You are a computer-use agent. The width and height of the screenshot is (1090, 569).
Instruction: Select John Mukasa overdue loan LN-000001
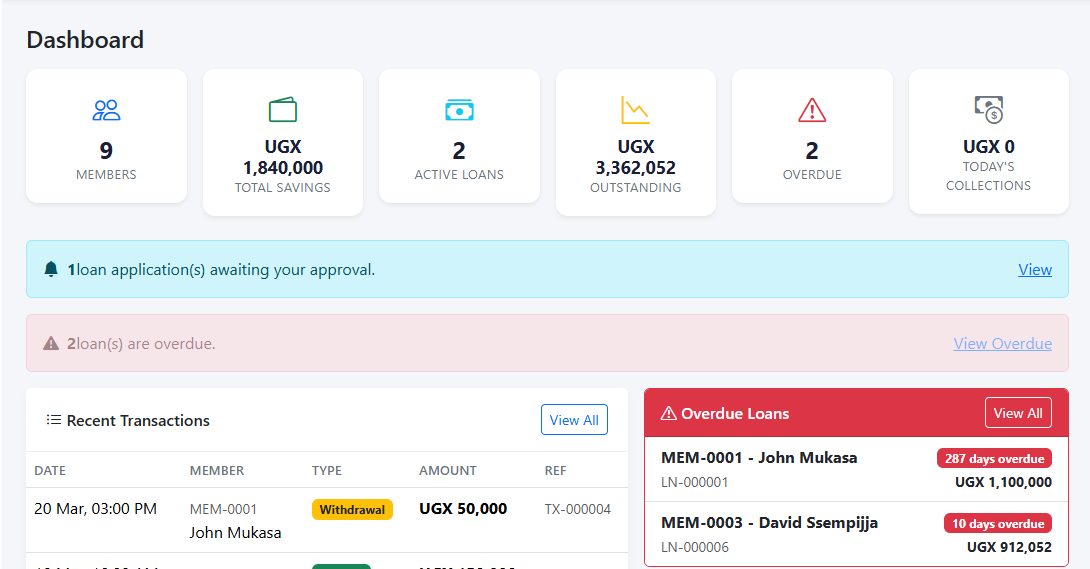tap(856, 469)
